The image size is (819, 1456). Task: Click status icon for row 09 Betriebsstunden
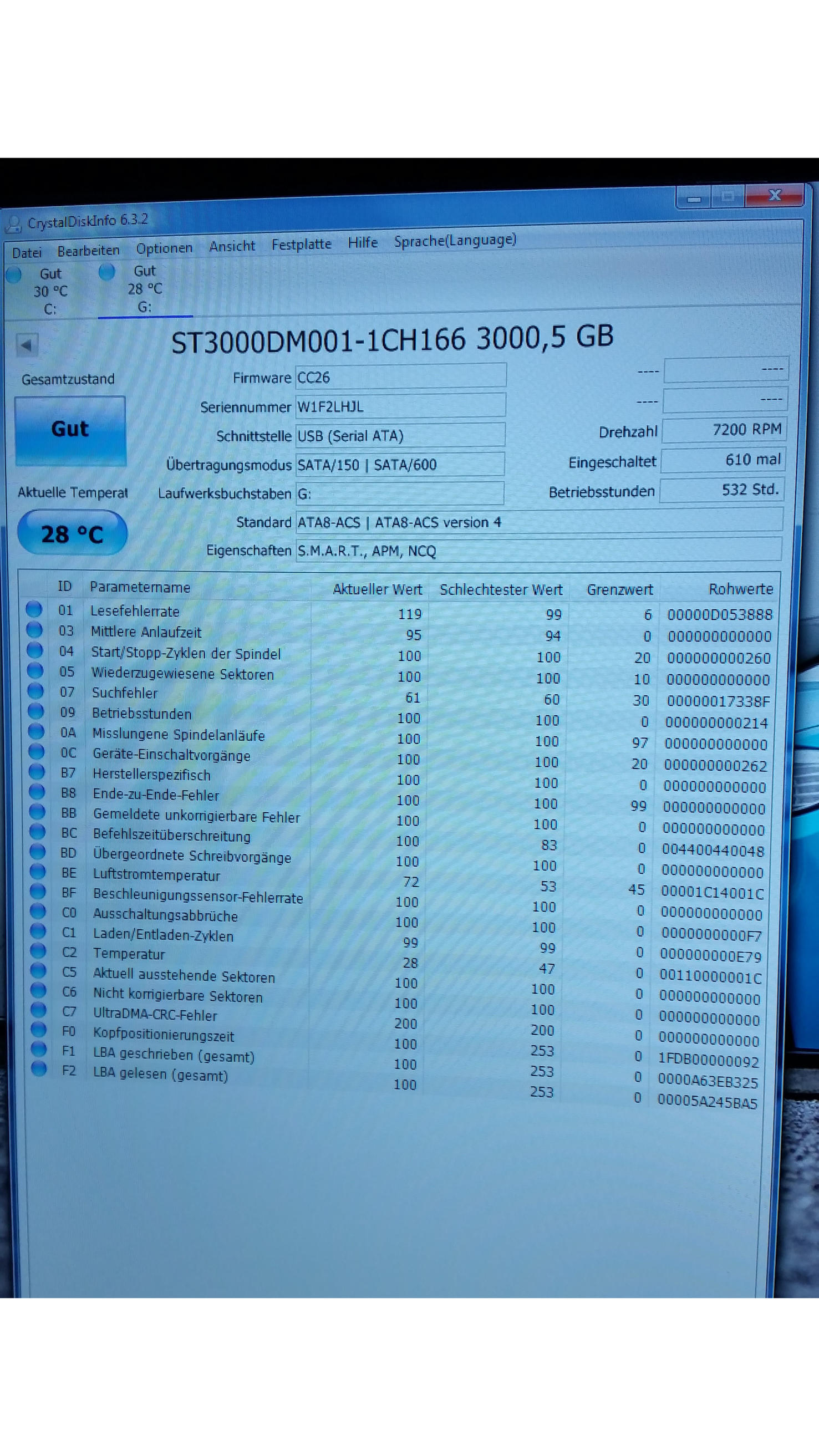tap(35, 710)
